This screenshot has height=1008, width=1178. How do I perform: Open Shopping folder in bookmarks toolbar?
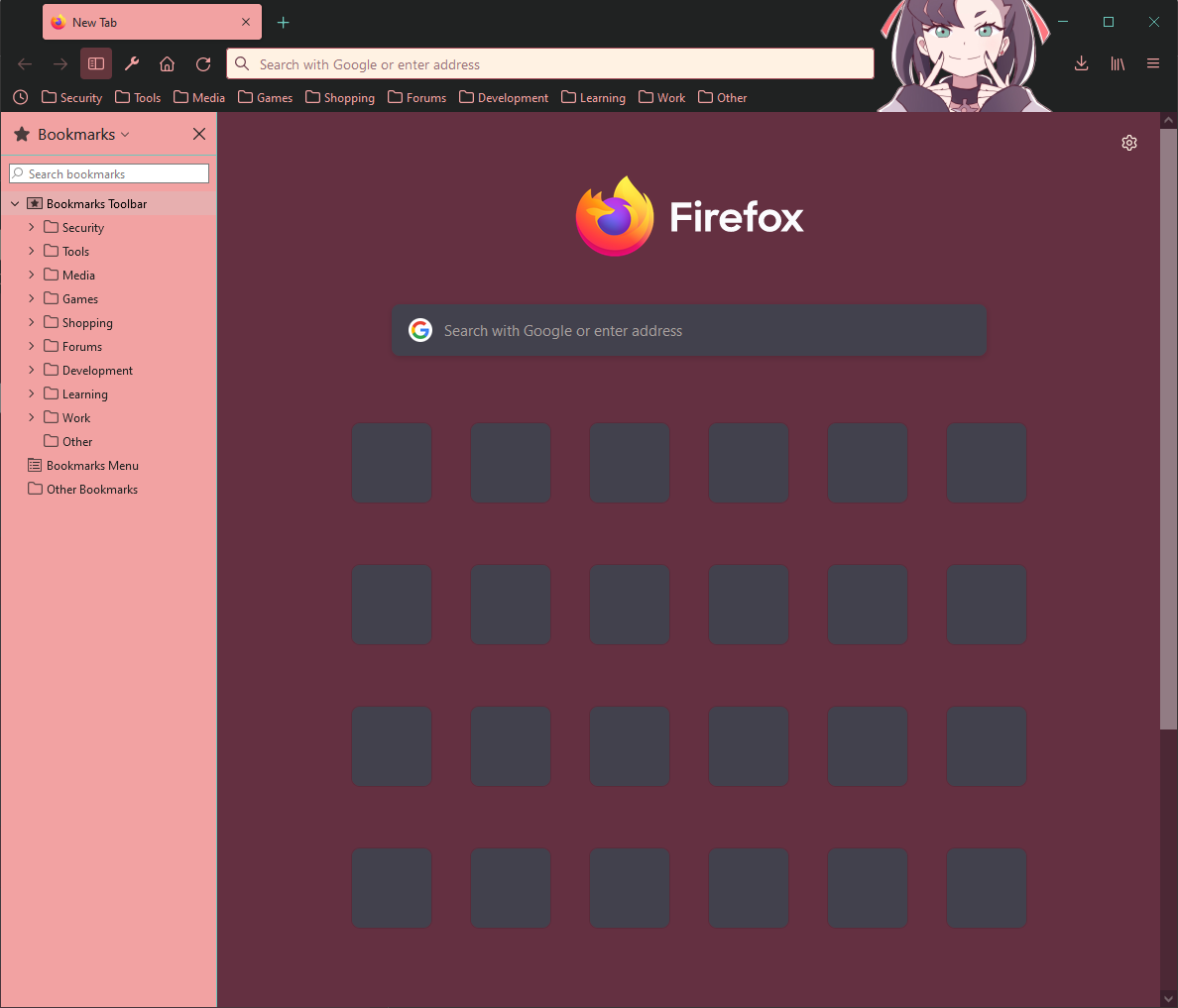[x=339, y=98]
